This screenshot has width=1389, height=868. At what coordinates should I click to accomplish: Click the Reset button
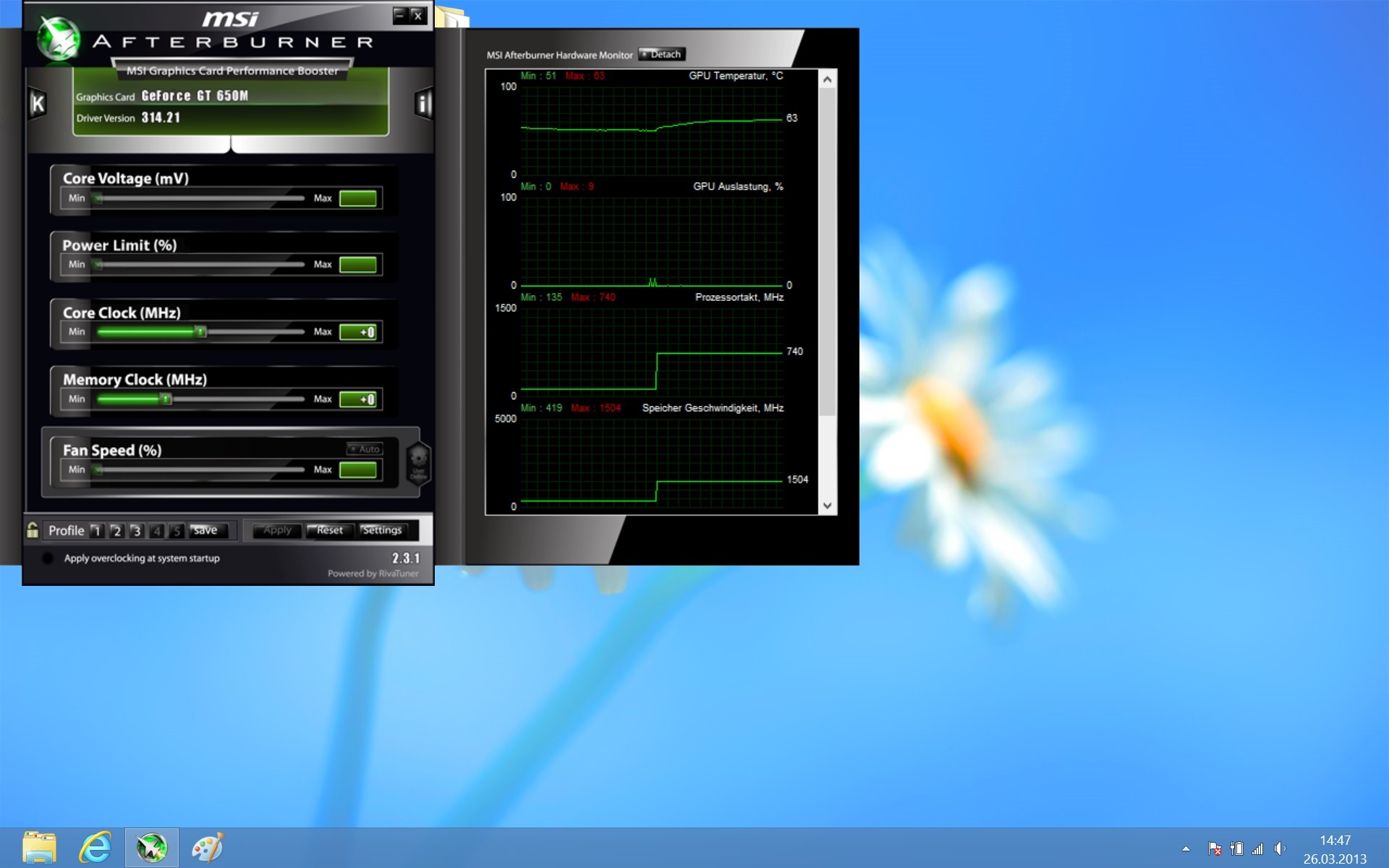point(329,530)
